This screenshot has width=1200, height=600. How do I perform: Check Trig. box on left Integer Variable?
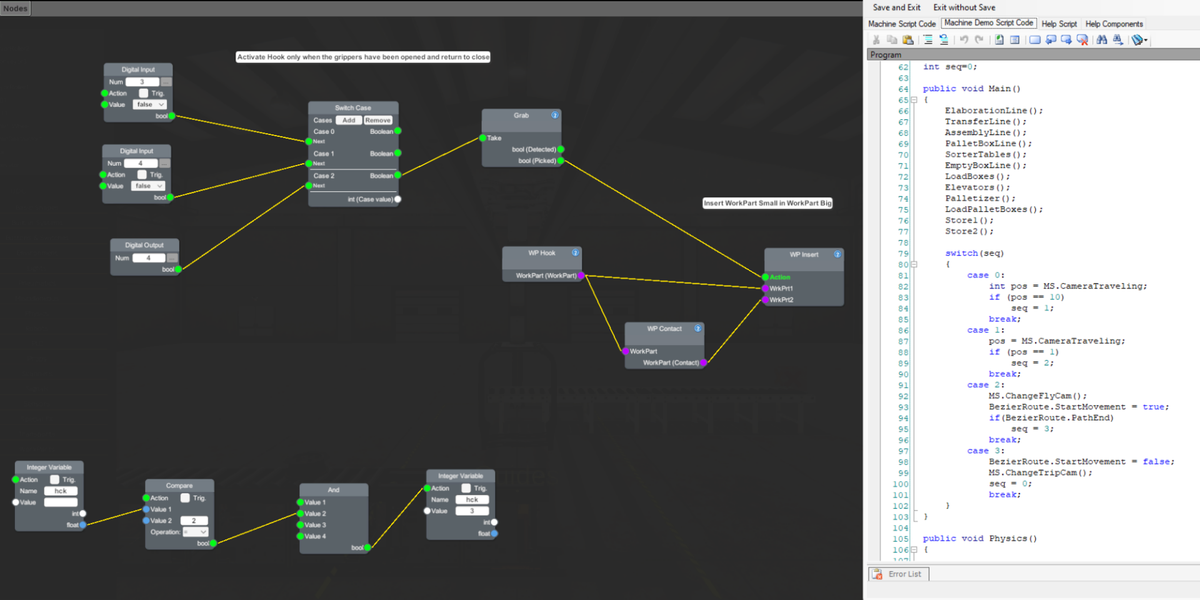coord(55,480)
